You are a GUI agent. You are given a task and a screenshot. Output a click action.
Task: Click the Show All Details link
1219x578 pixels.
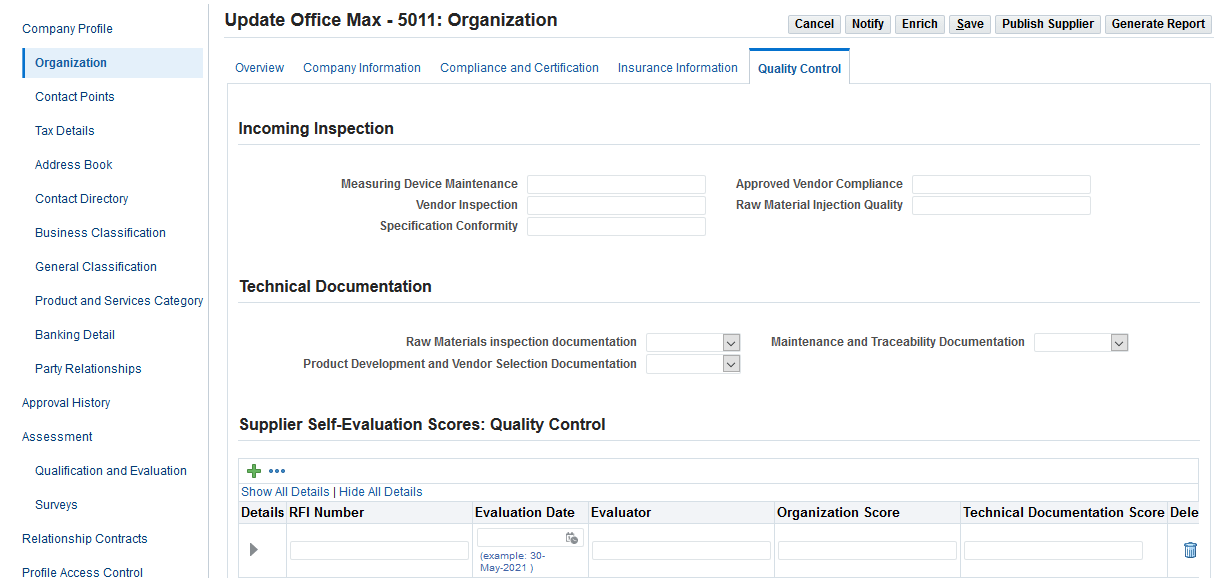[x=285, y=492]
